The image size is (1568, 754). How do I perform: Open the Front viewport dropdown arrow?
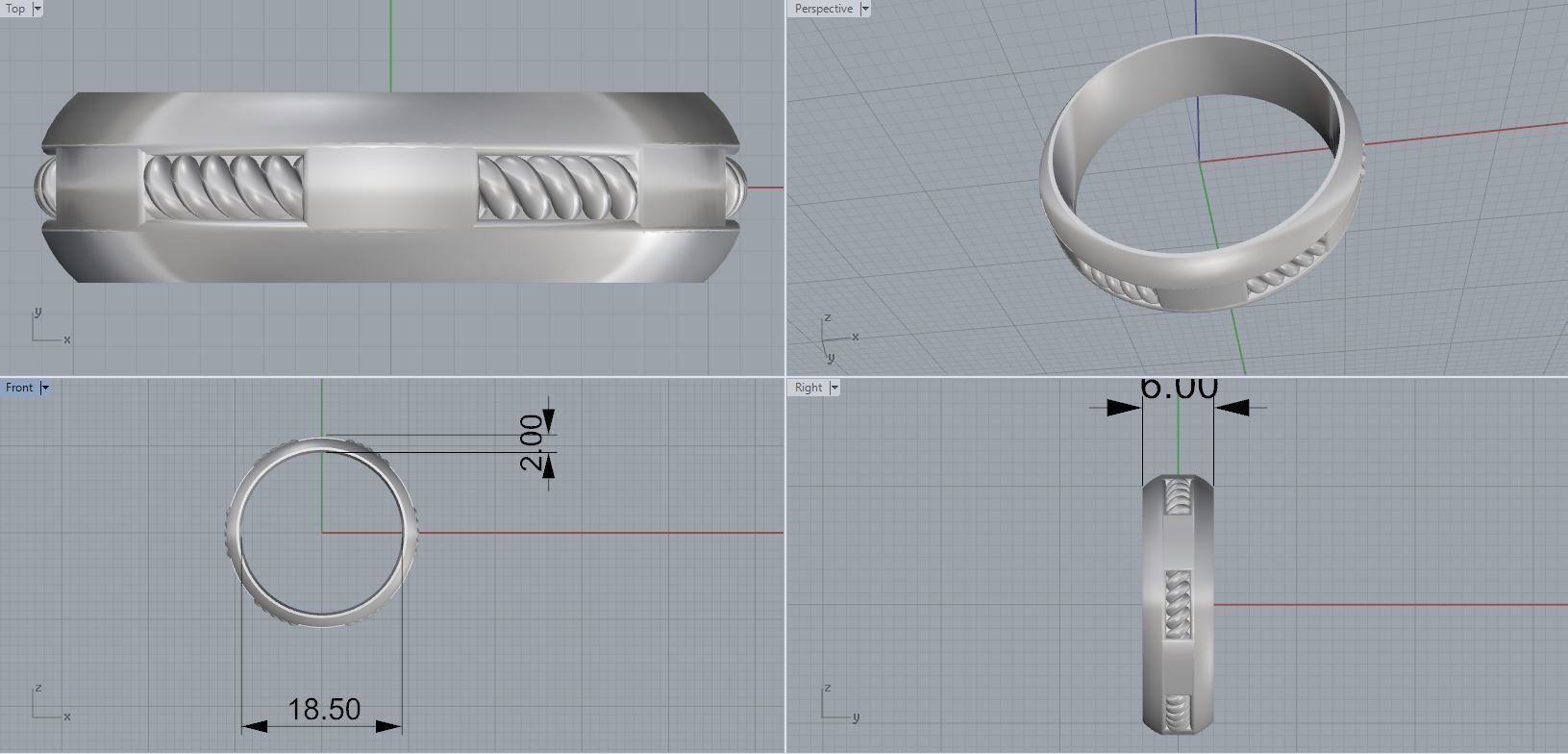tap(44, 388)
